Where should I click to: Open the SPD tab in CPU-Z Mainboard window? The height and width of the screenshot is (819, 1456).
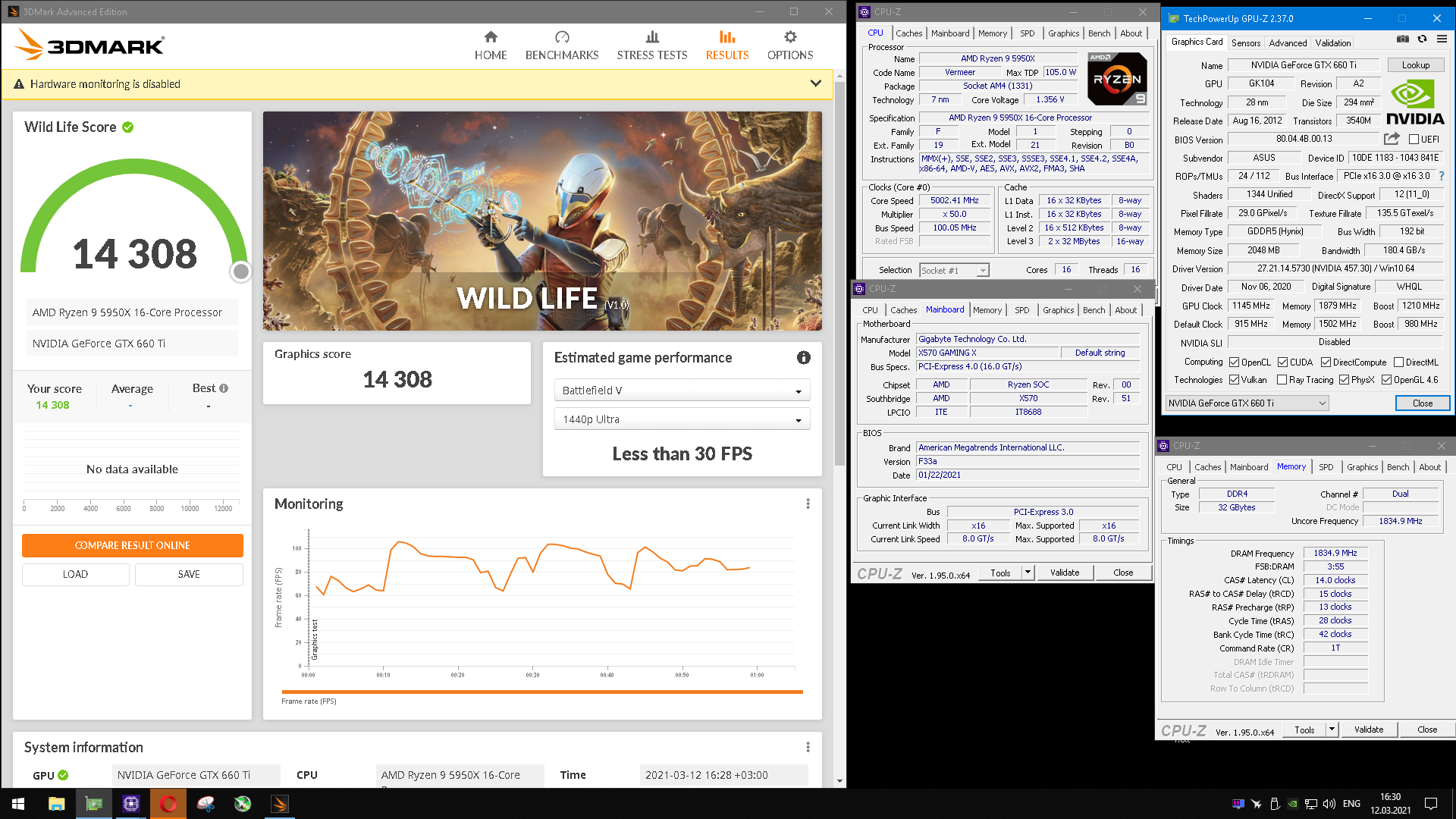pyautogui.click(x=1021, y=310)
